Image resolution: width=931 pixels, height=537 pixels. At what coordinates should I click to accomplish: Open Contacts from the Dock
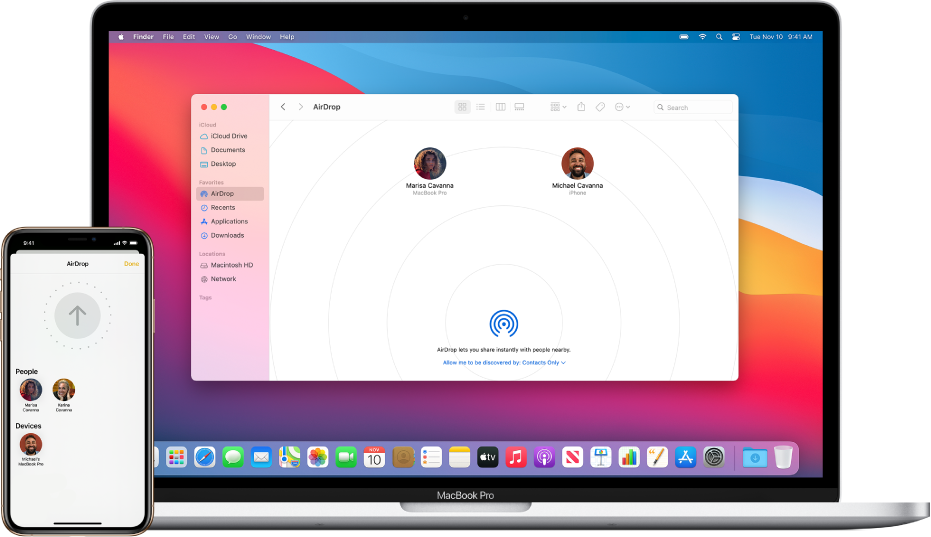[x=403, y=457]
